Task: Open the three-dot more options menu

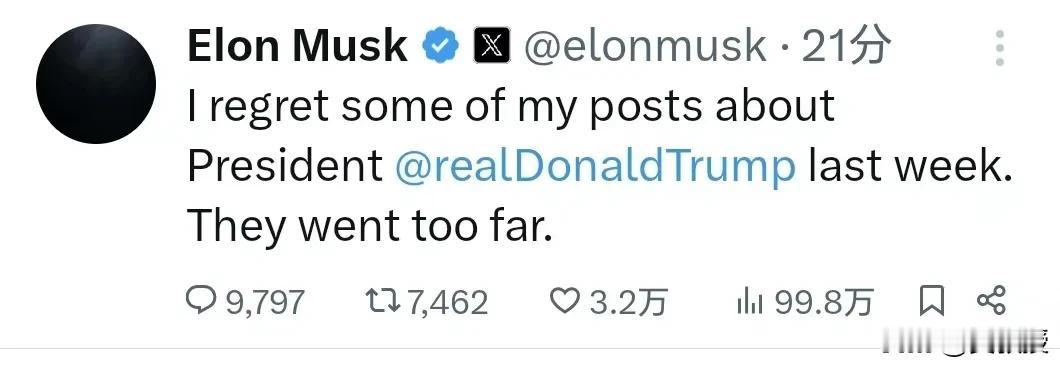Action: (999, 48)
